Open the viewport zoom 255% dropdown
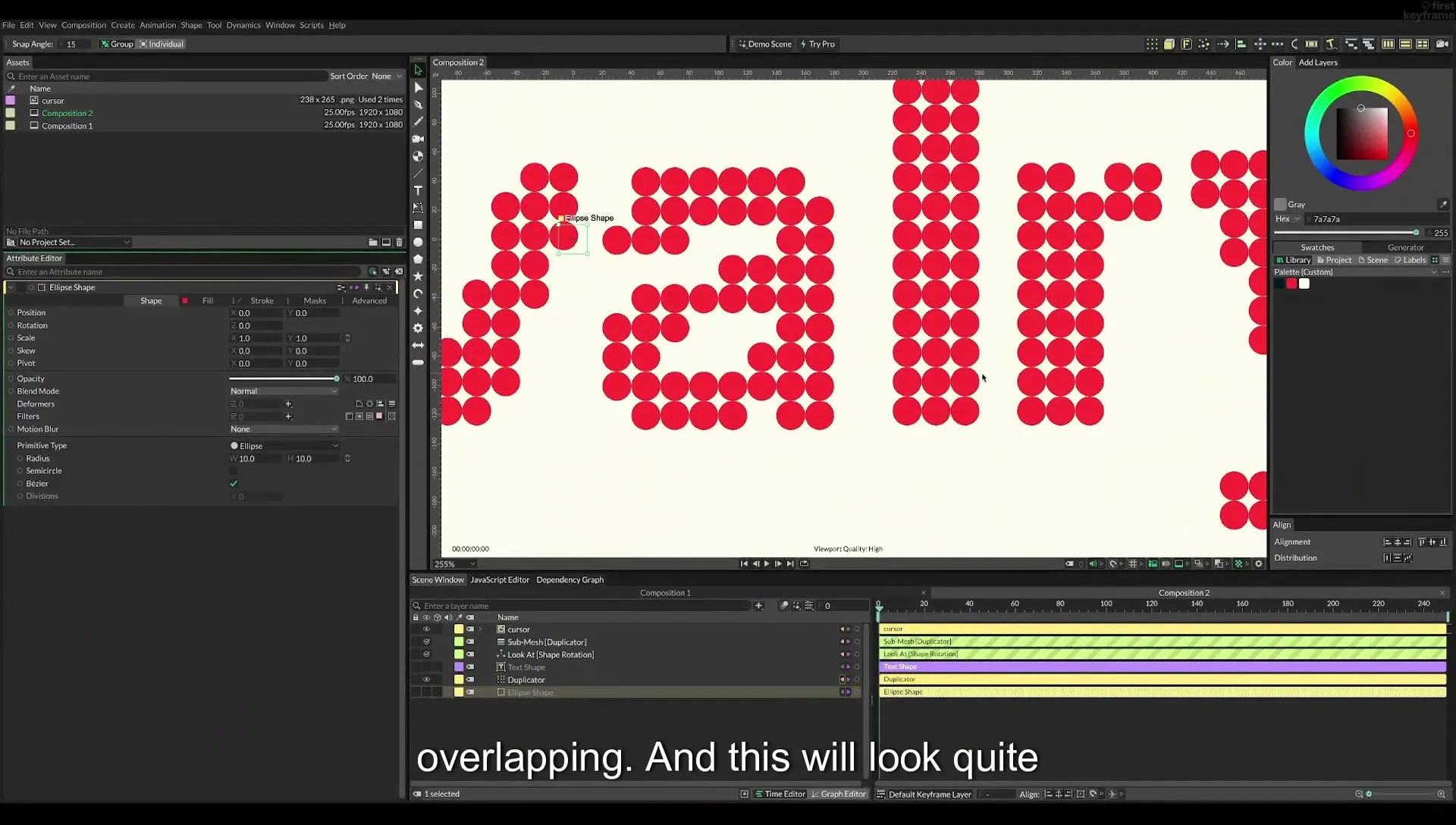This screenshot has width=1456, height=825. point(455,564)
